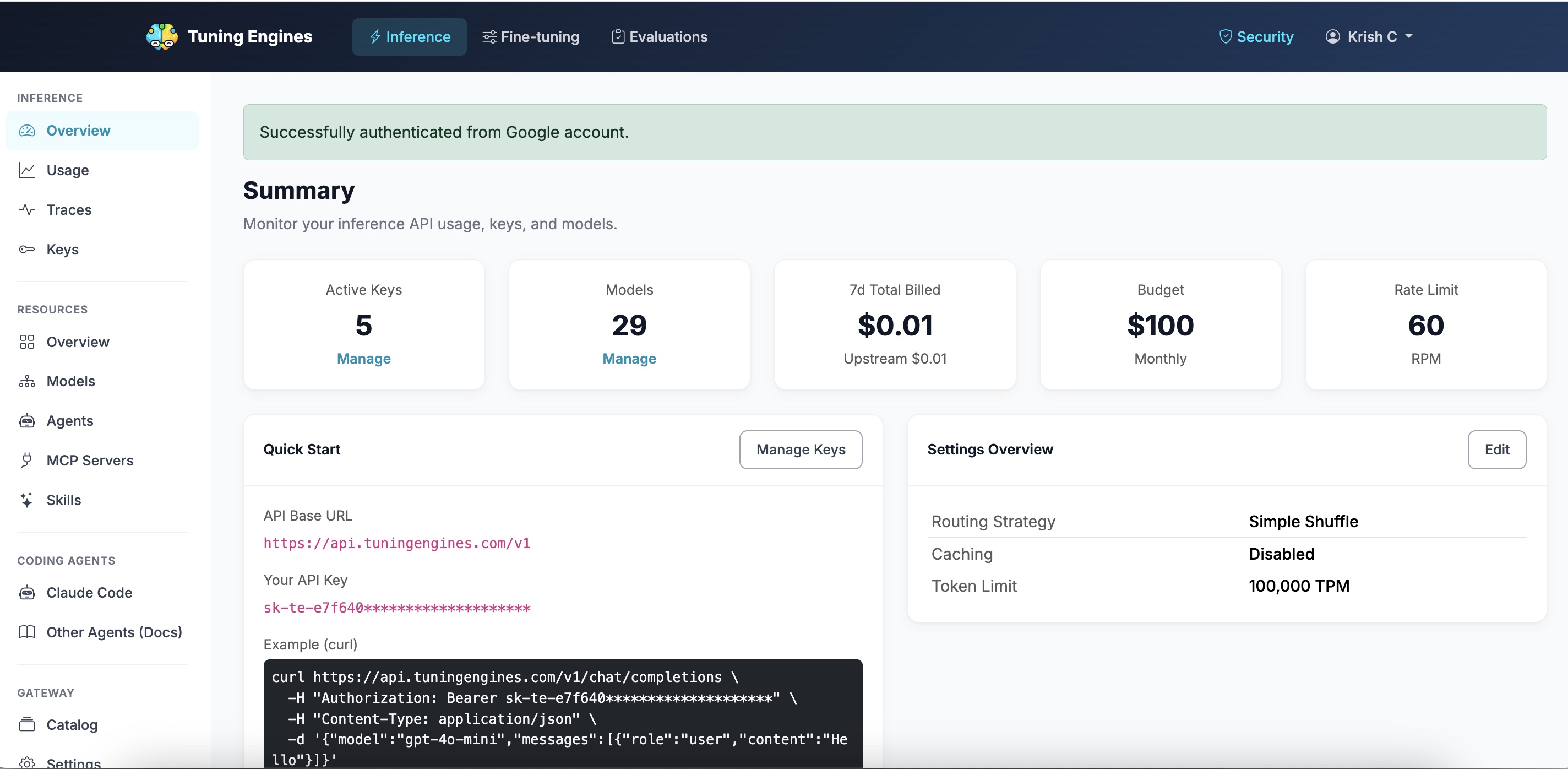
Task: Go to the Evaluations tab
Action: click(x=660, y=36)
